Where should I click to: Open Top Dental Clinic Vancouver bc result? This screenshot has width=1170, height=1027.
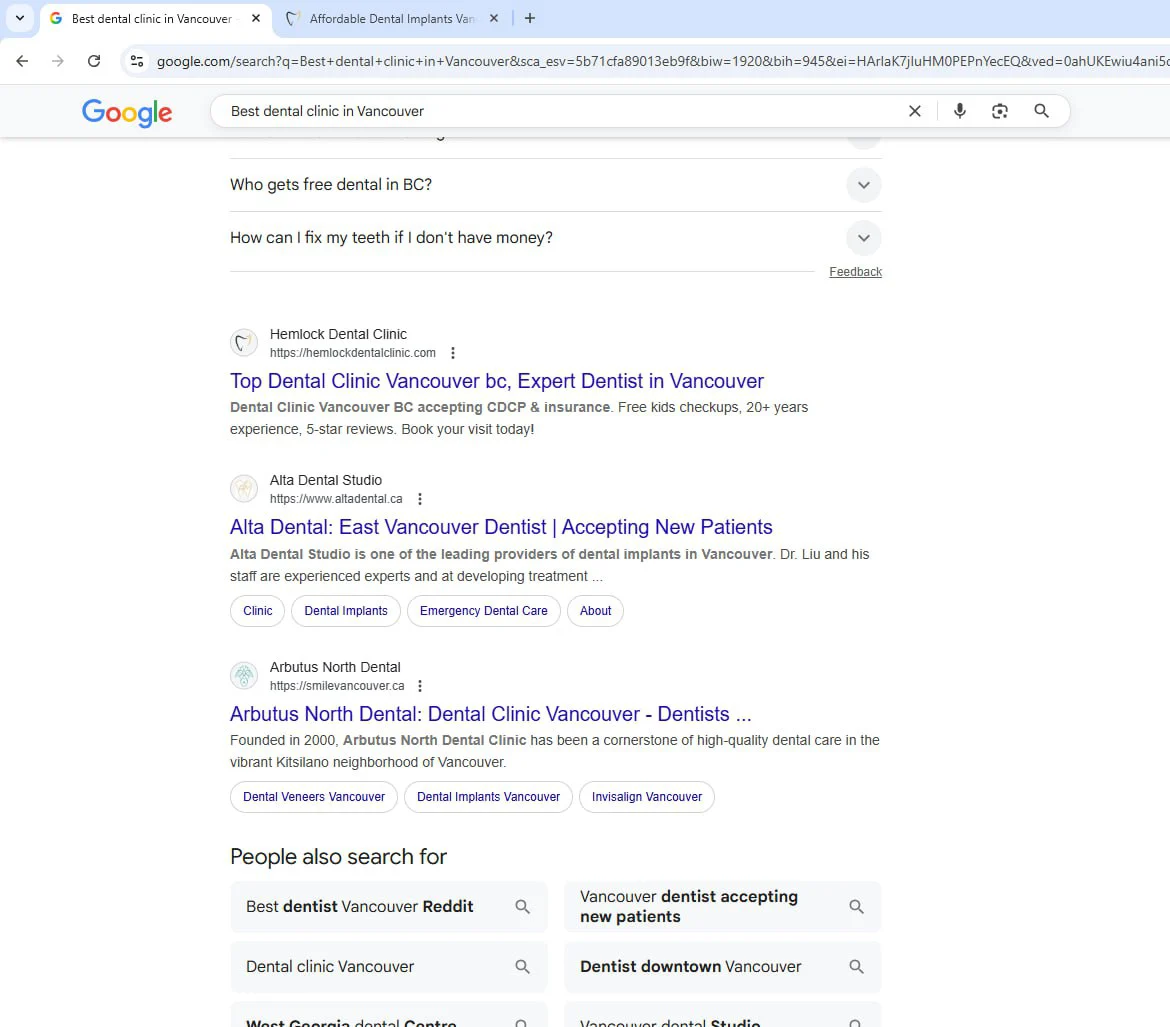496,381
